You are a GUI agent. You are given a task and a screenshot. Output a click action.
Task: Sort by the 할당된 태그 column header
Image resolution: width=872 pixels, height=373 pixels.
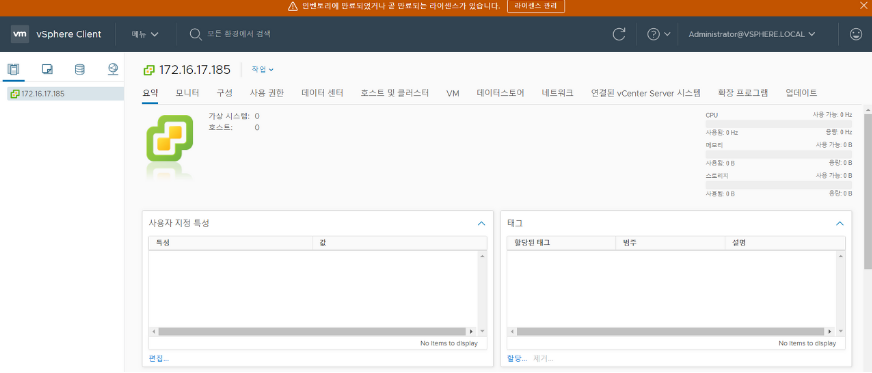coord(561,243)
